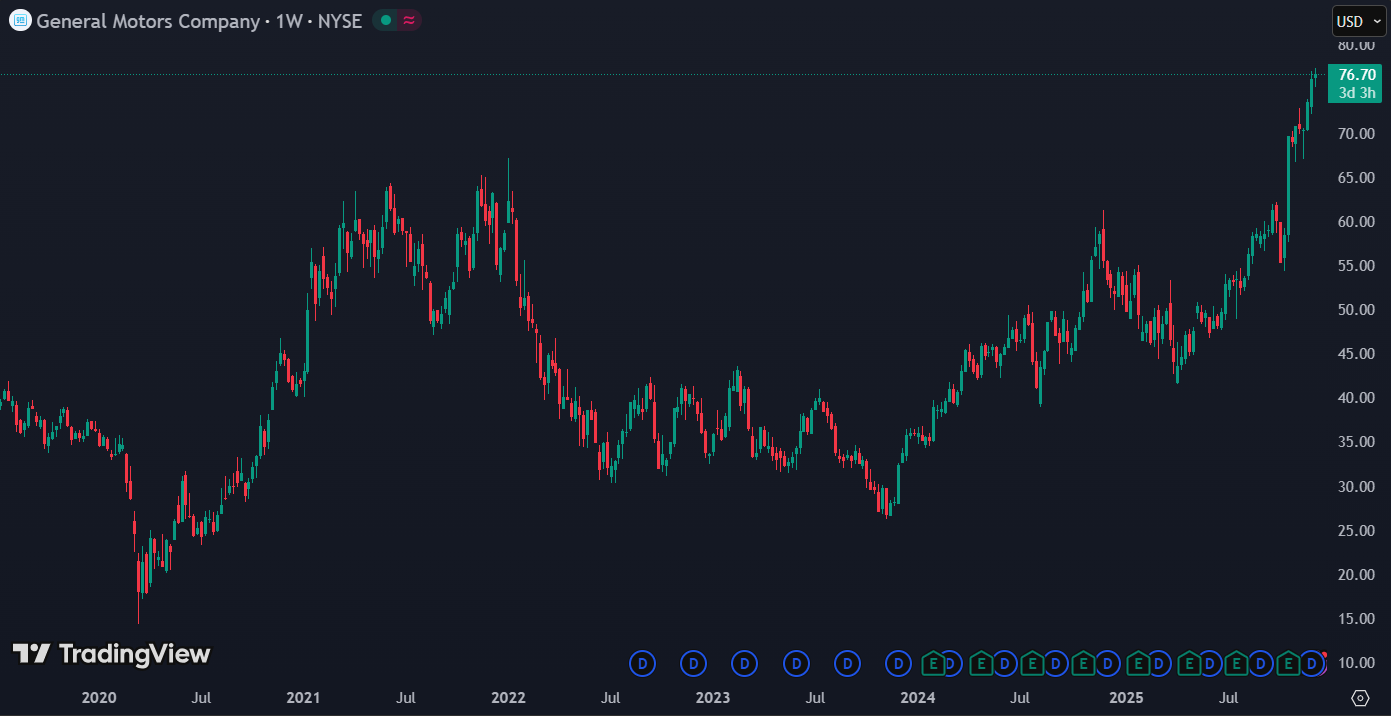The width and height of the screenshot is (1391, 716).
Task: Click the 3d 3h bar countdown label
Action: pos(1357,92)
